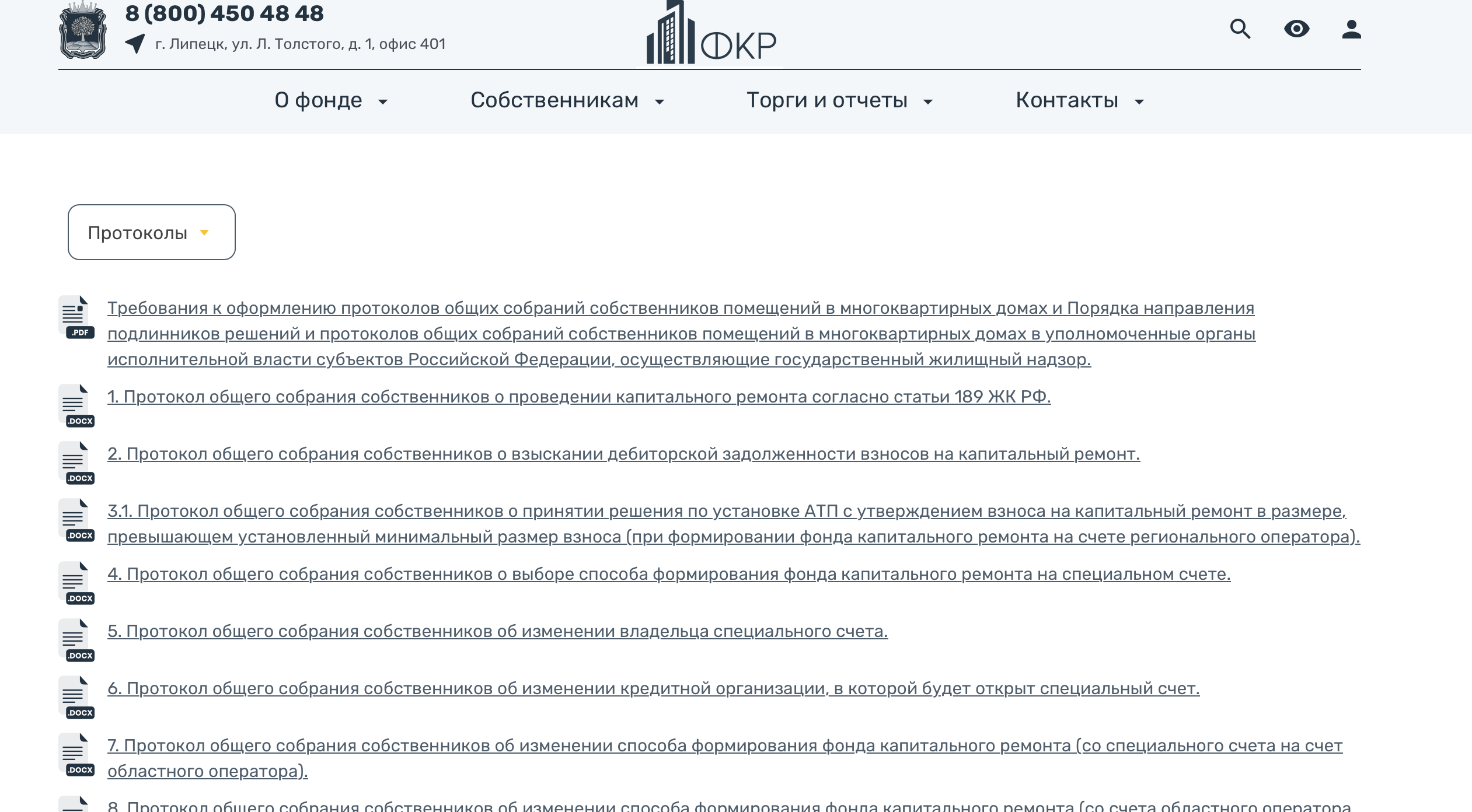Open the user account icon
1472x812 pixels.
(x=1351, y=29)
